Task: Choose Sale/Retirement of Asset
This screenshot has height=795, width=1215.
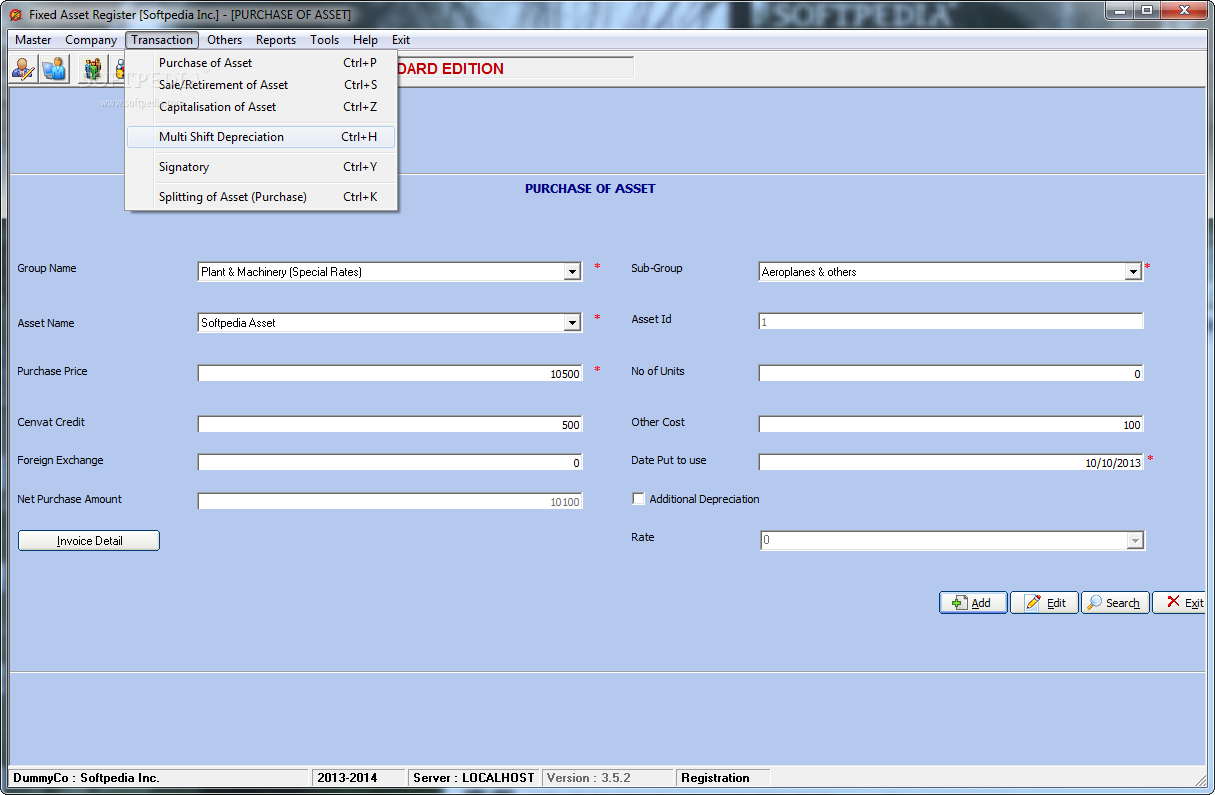Action: 262,85
